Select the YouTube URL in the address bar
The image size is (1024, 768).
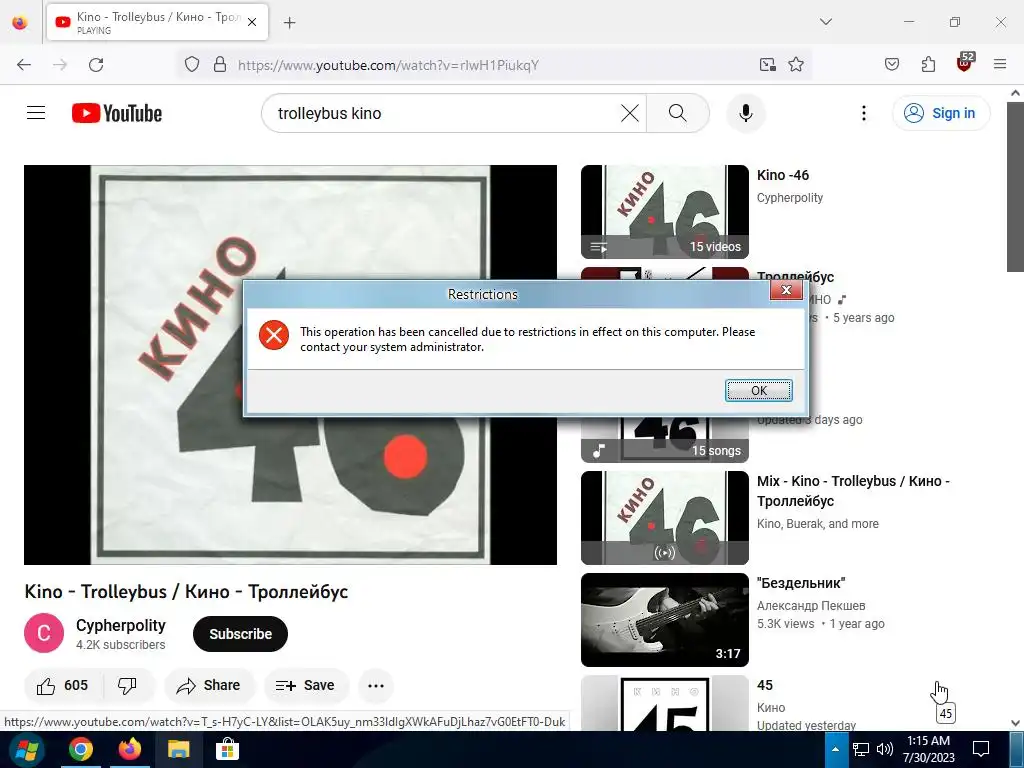(388, 65)
